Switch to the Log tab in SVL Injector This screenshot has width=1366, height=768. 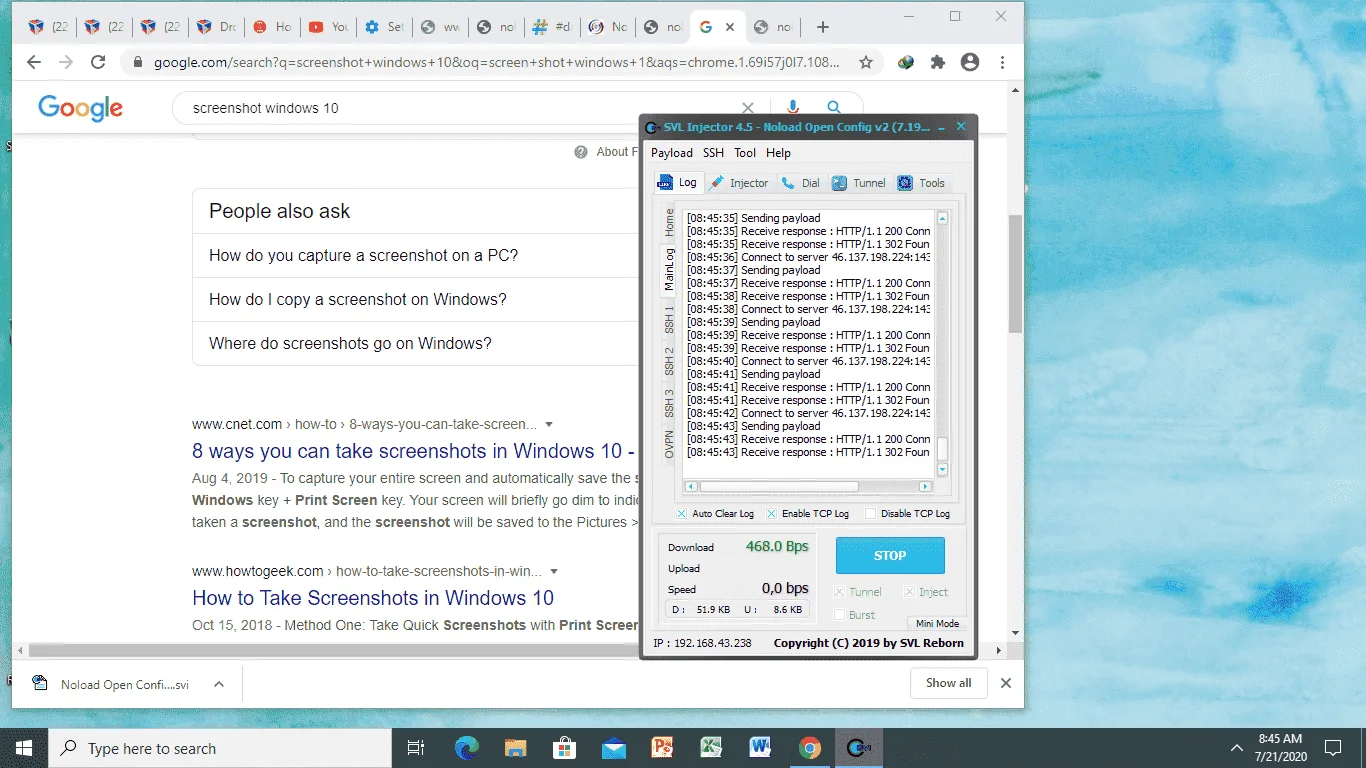tap(678, 183)
